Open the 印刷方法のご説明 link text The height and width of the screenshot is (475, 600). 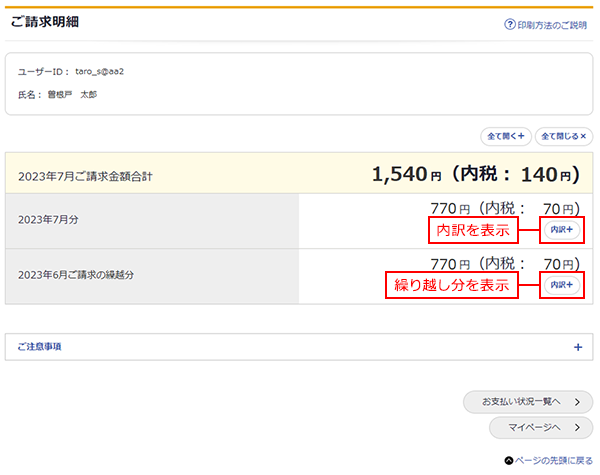click(551, 25)
